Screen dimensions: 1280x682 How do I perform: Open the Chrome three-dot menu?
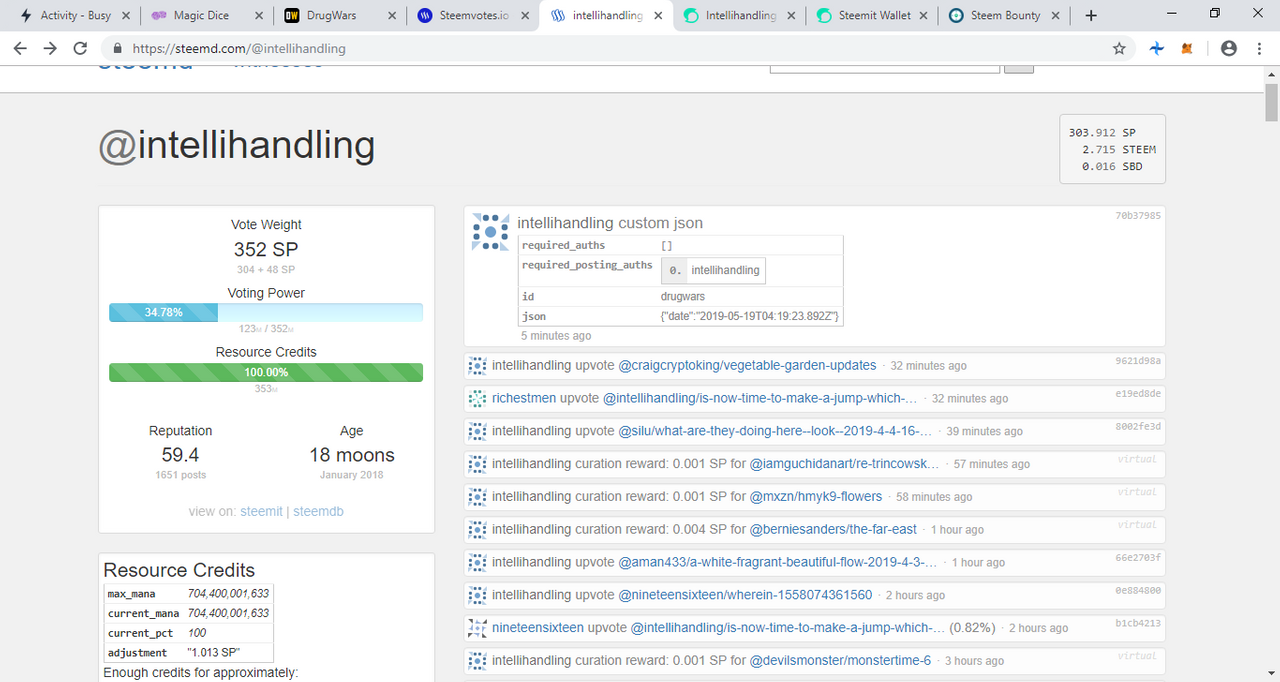(x=1258, y=48)
